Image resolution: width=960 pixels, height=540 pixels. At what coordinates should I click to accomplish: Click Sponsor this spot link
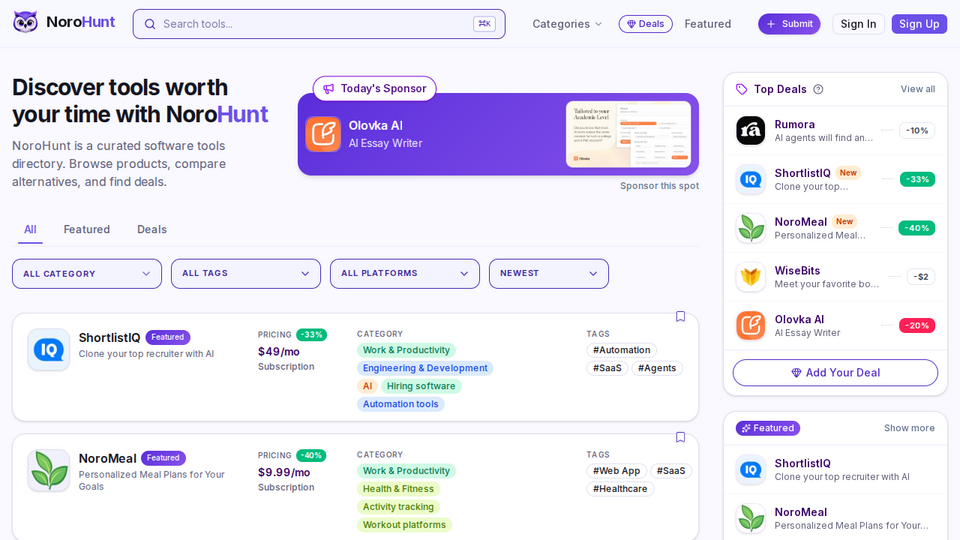pyautogui.click(x=659, y=186)
